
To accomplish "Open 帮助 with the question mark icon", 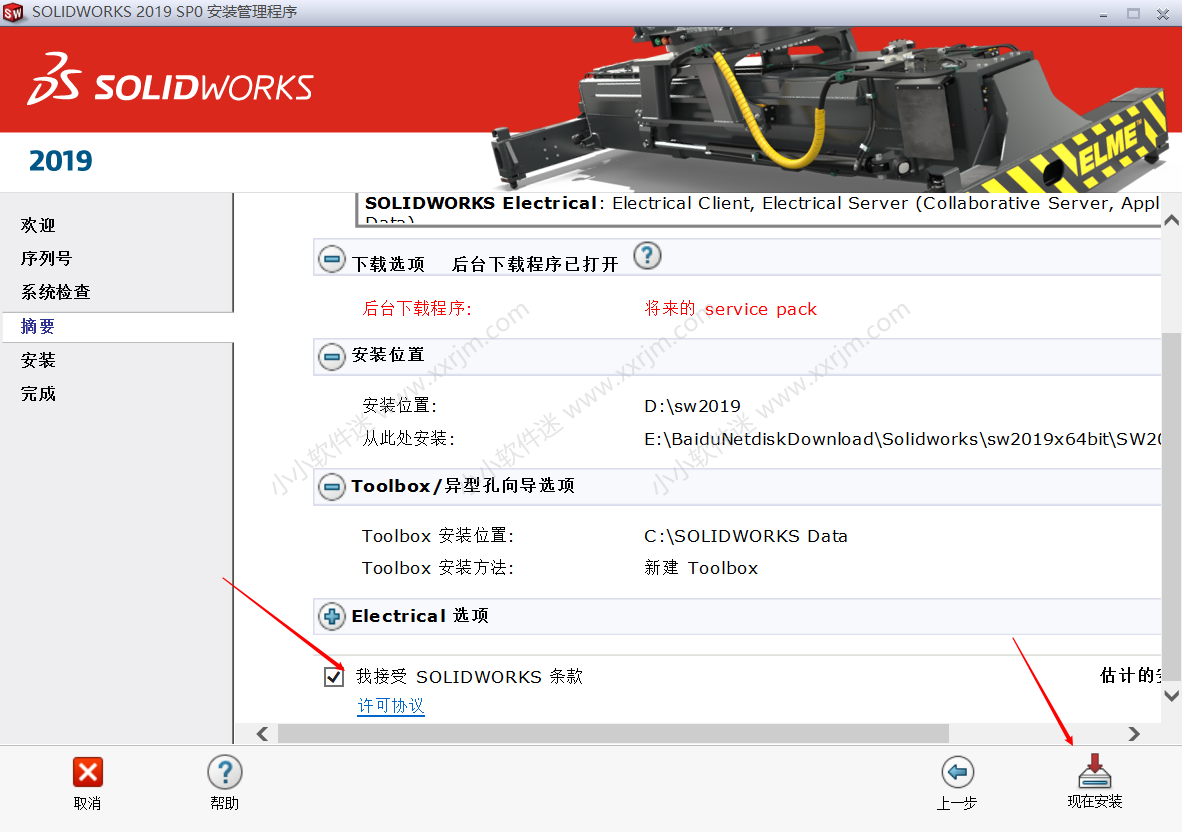I will pos(225,772).
